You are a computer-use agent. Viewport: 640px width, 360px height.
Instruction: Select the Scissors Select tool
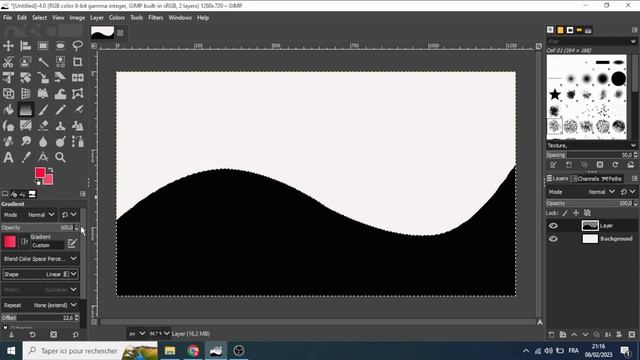point(8,62)
